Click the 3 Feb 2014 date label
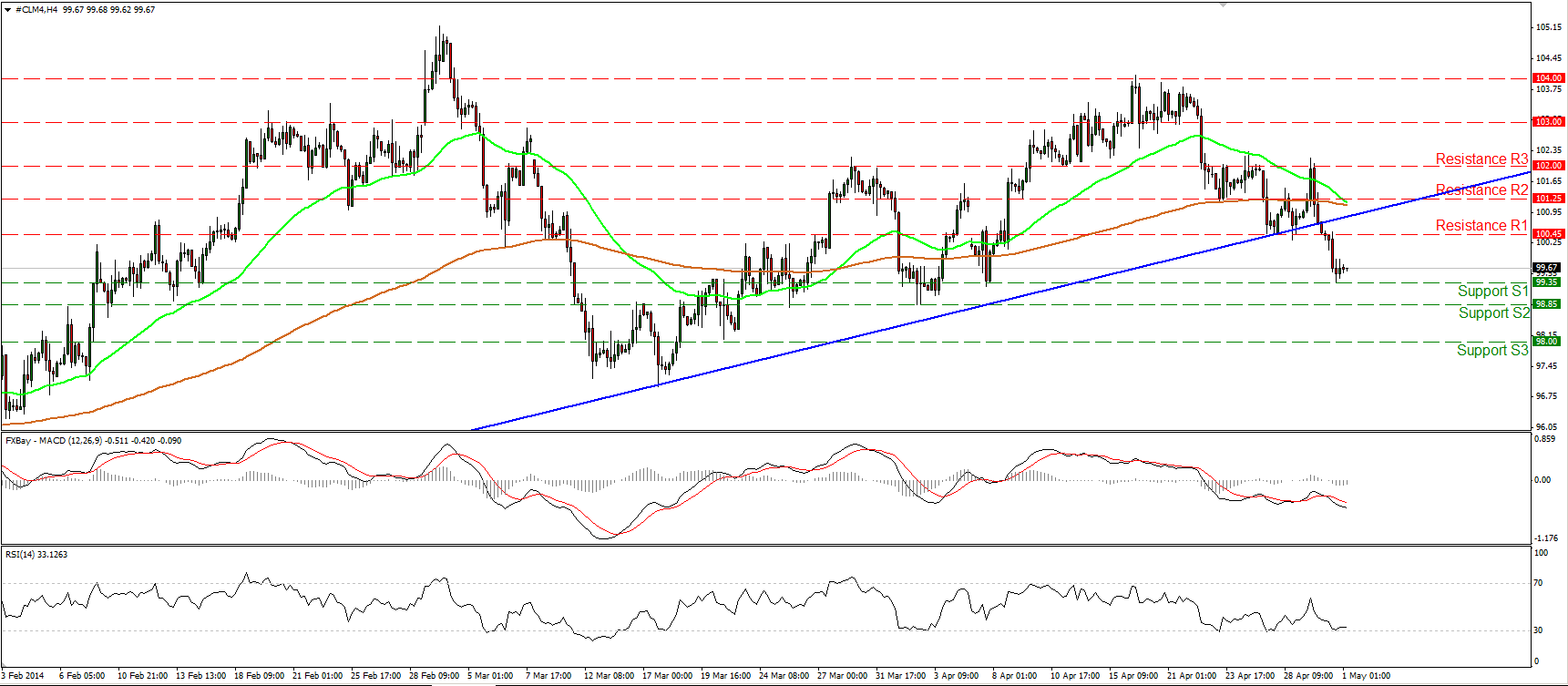 tap(24, 676)
